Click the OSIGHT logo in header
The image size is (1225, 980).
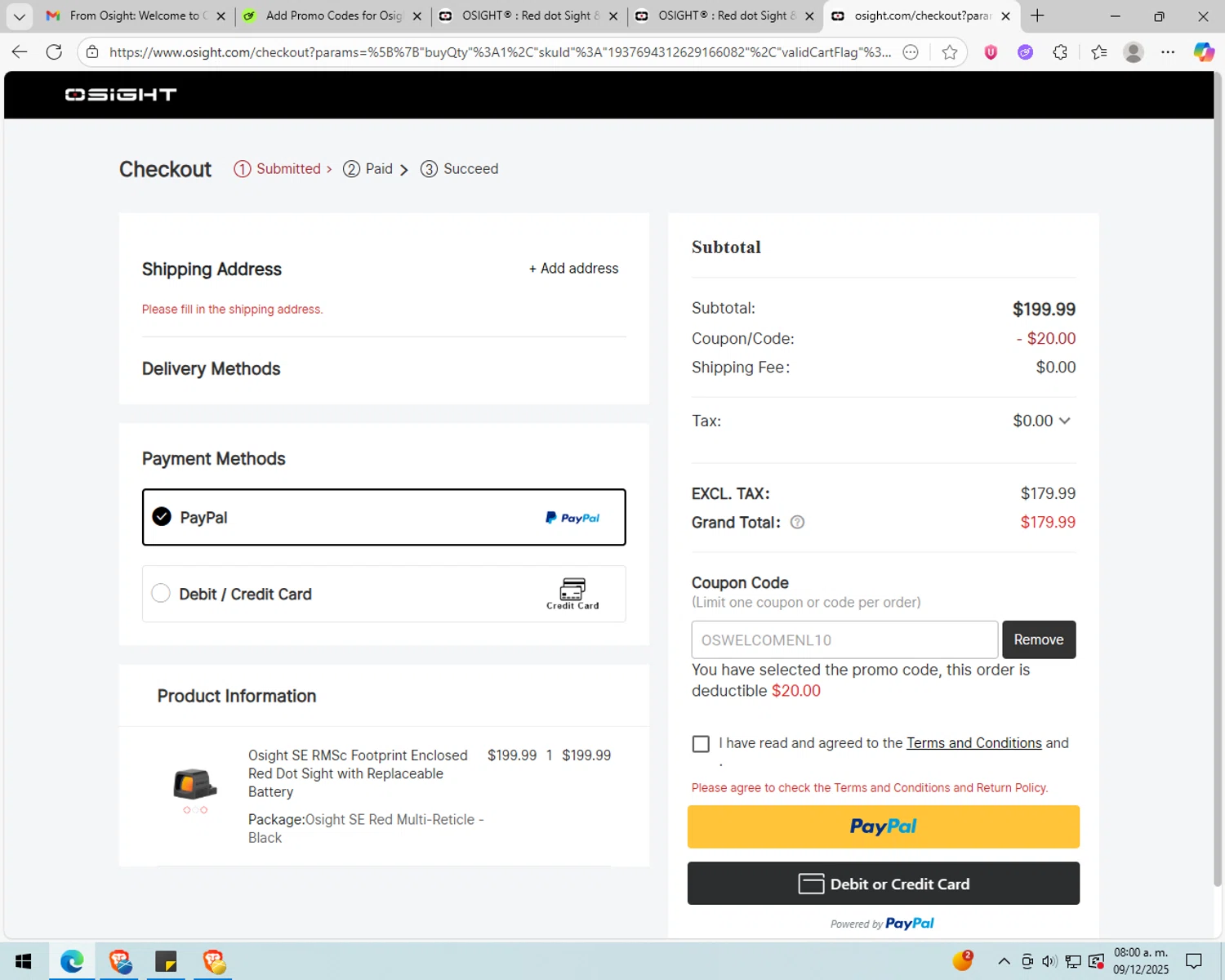click(x=121, y=95)
